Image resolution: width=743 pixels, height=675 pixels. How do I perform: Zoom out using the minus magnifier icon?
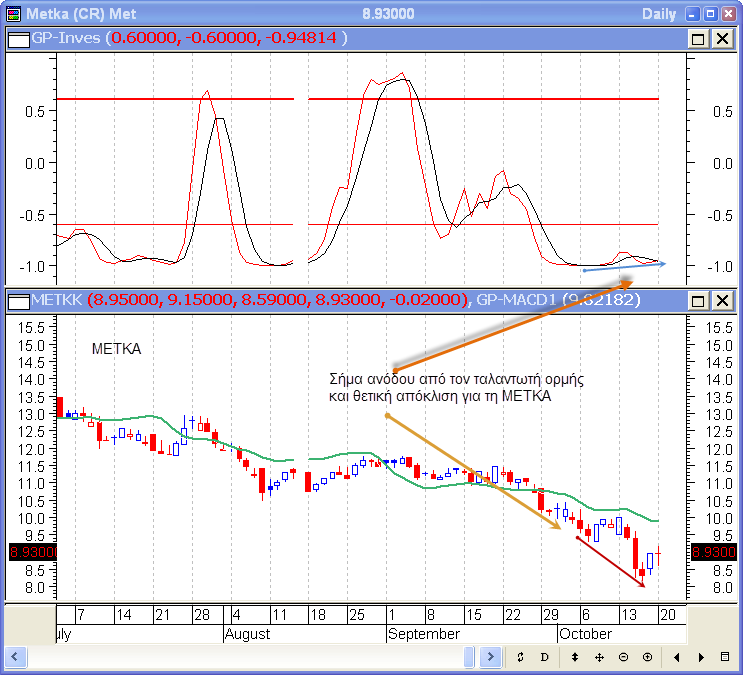[623, 657]
